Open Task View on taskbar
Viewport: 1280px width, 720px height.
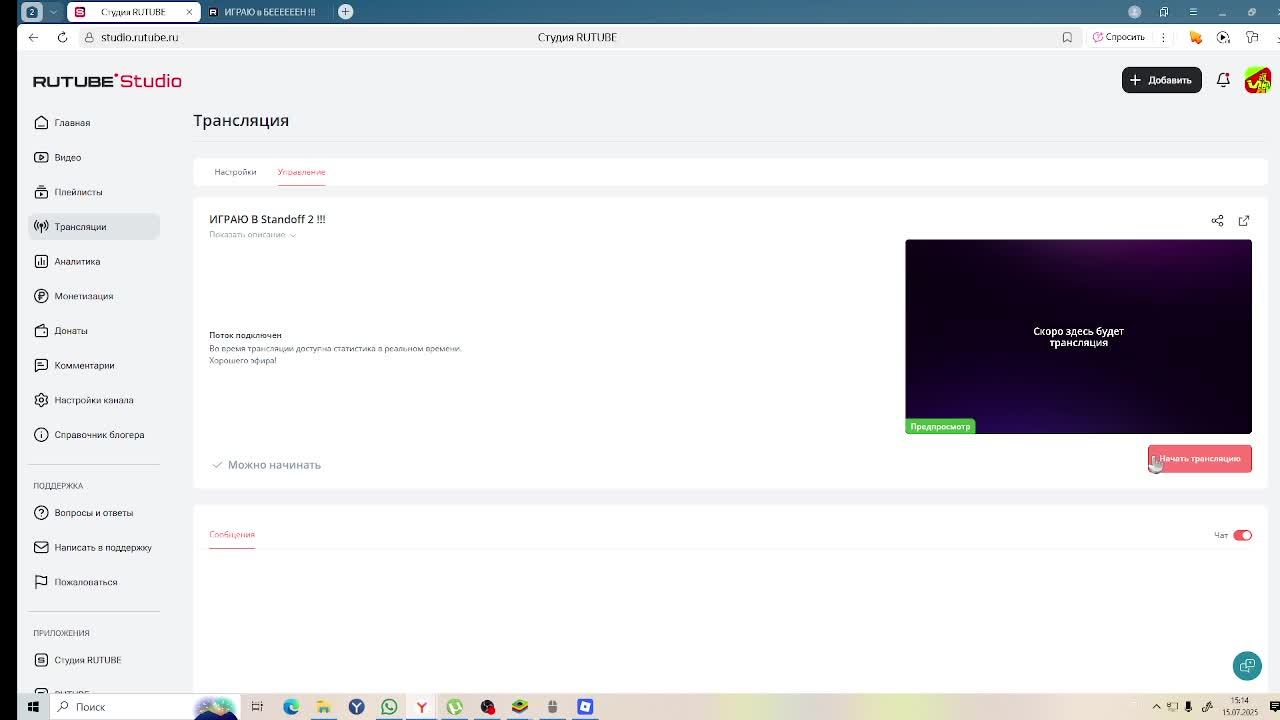coord(257,707)
